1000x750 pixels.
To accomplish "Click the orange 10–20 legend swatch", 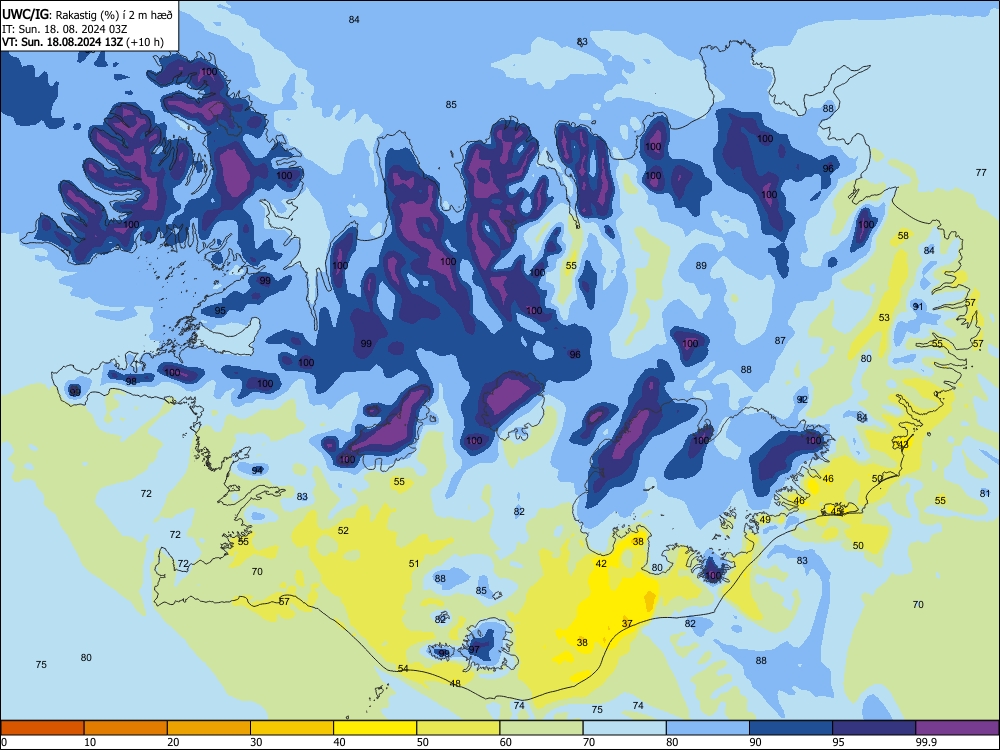I will (x=126, y=728).
